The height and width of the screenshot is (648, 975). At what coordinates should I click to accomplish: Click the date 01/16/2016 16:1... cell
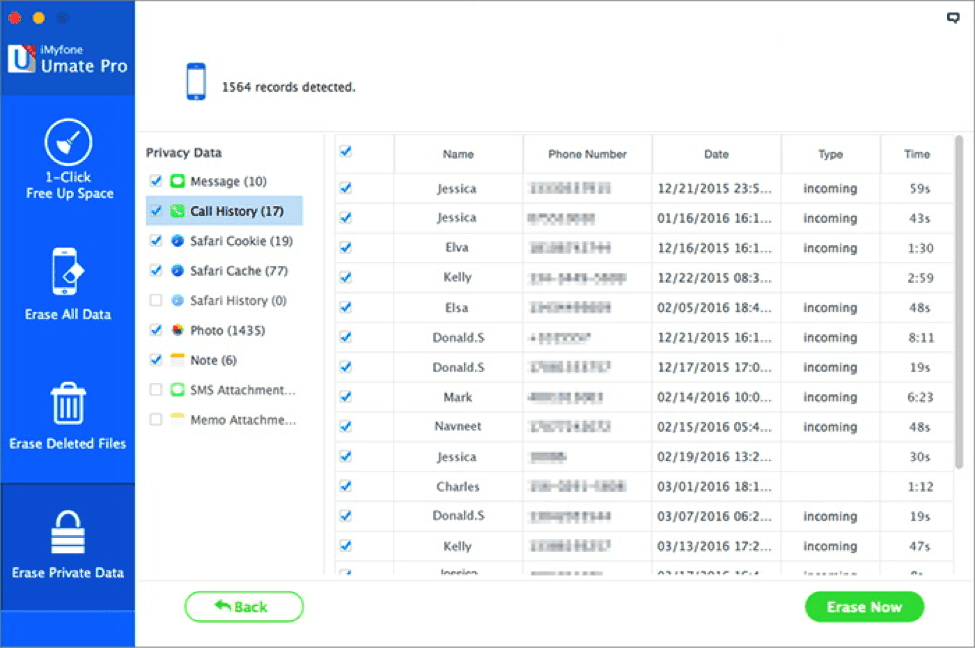pyautogui.click(x=714, y=218)
